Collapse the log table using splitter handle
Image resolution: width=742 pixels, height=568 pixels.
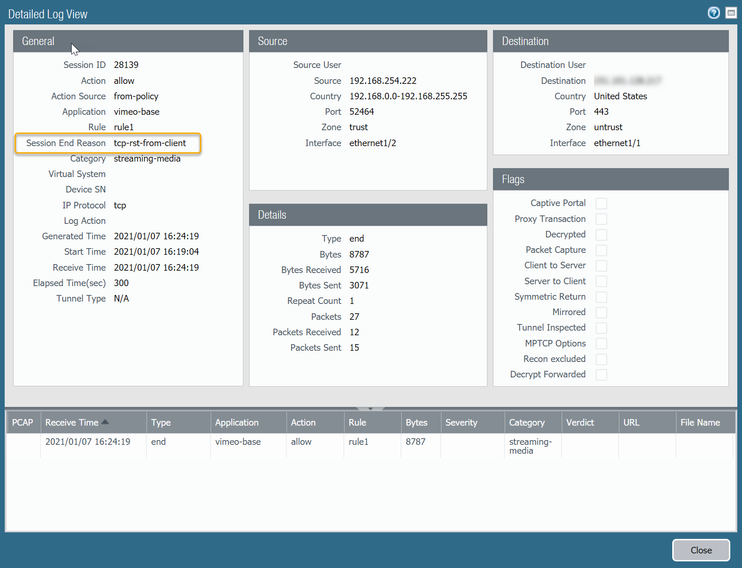(370, 407)
